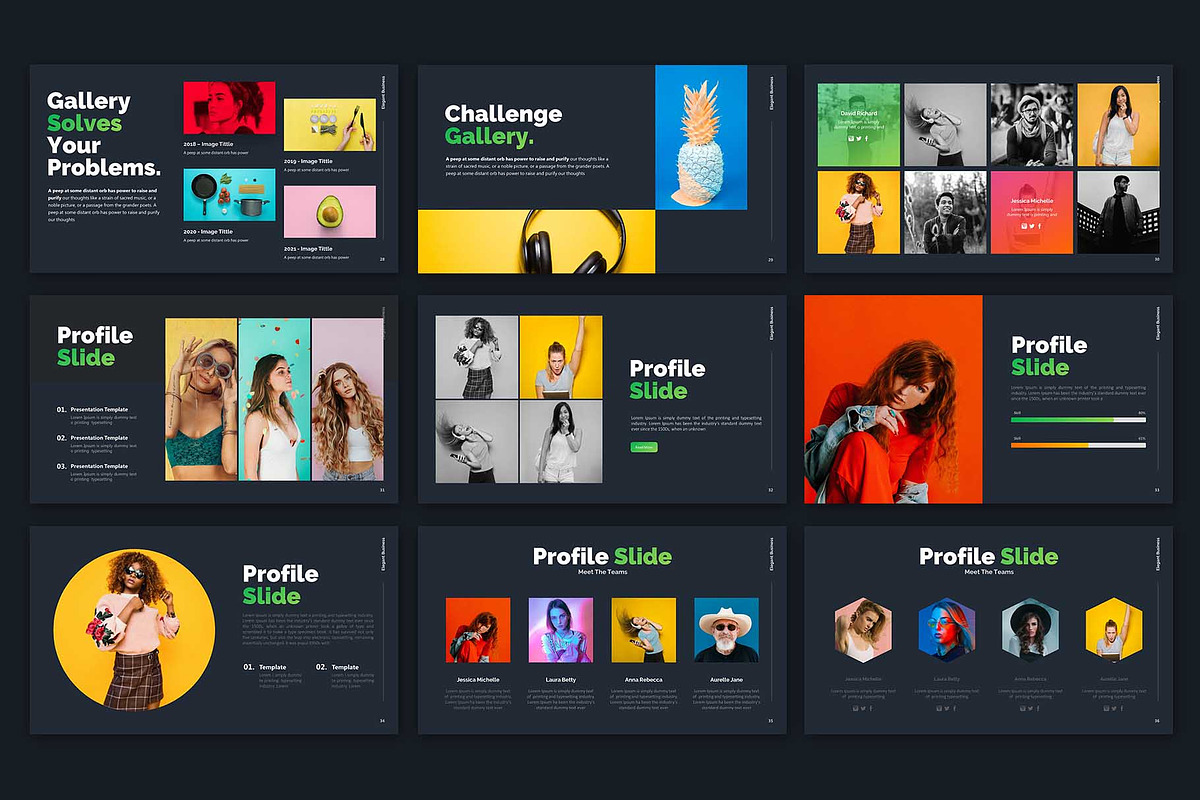The height and width of the screenshot is (800, 1200).
Task: Click the 'Gallery Solves Your Problems.' heading
Action: pyautogui.click(x=104, y=134)
